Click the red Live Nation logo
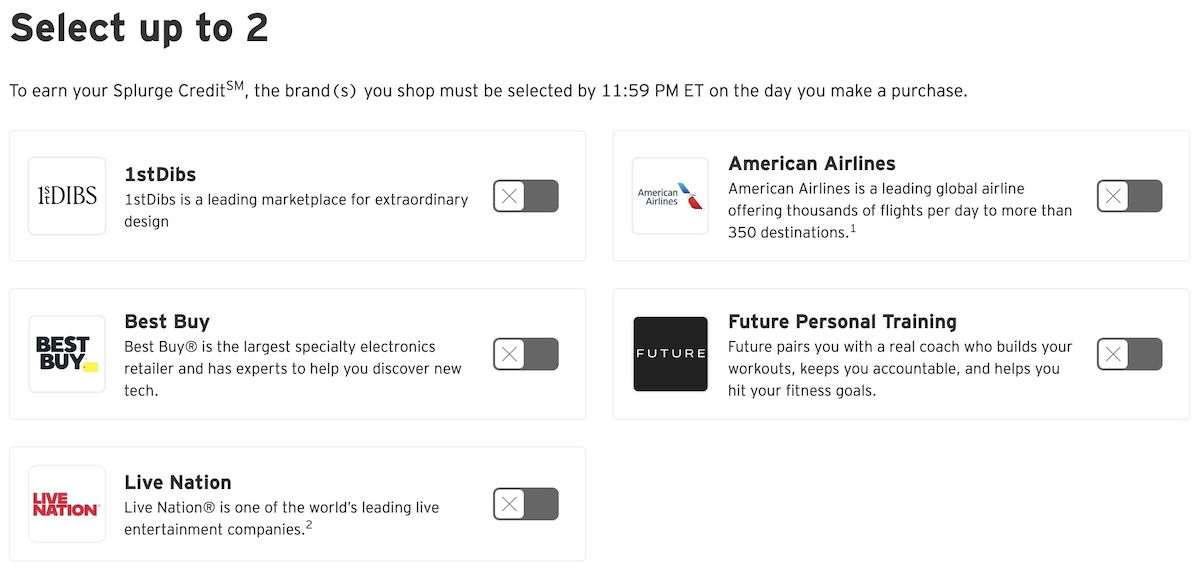The height and width of the screenshot is (572, 1200). pyautogui.click(x=67, y=504)
